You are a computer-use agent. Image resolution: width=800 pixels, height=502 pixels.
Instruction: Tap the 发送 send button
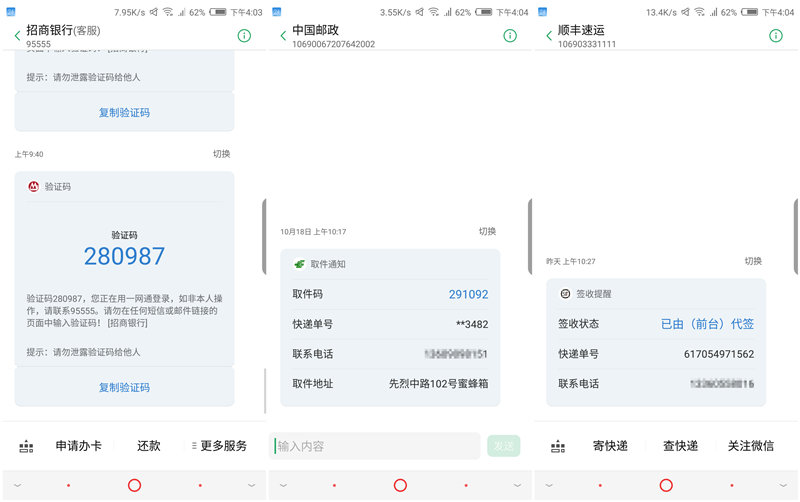tap(504, 446)
